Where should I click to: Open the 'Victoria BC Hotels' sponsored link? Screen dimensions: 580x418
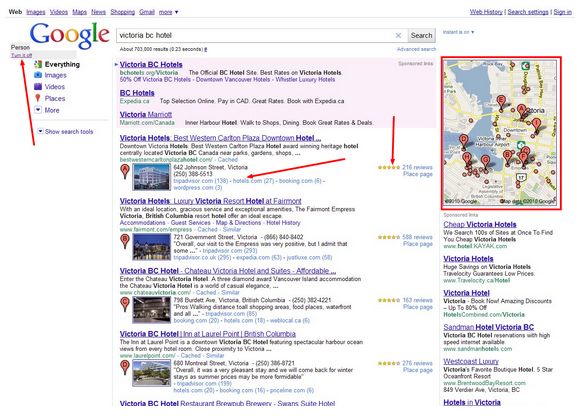151,64
